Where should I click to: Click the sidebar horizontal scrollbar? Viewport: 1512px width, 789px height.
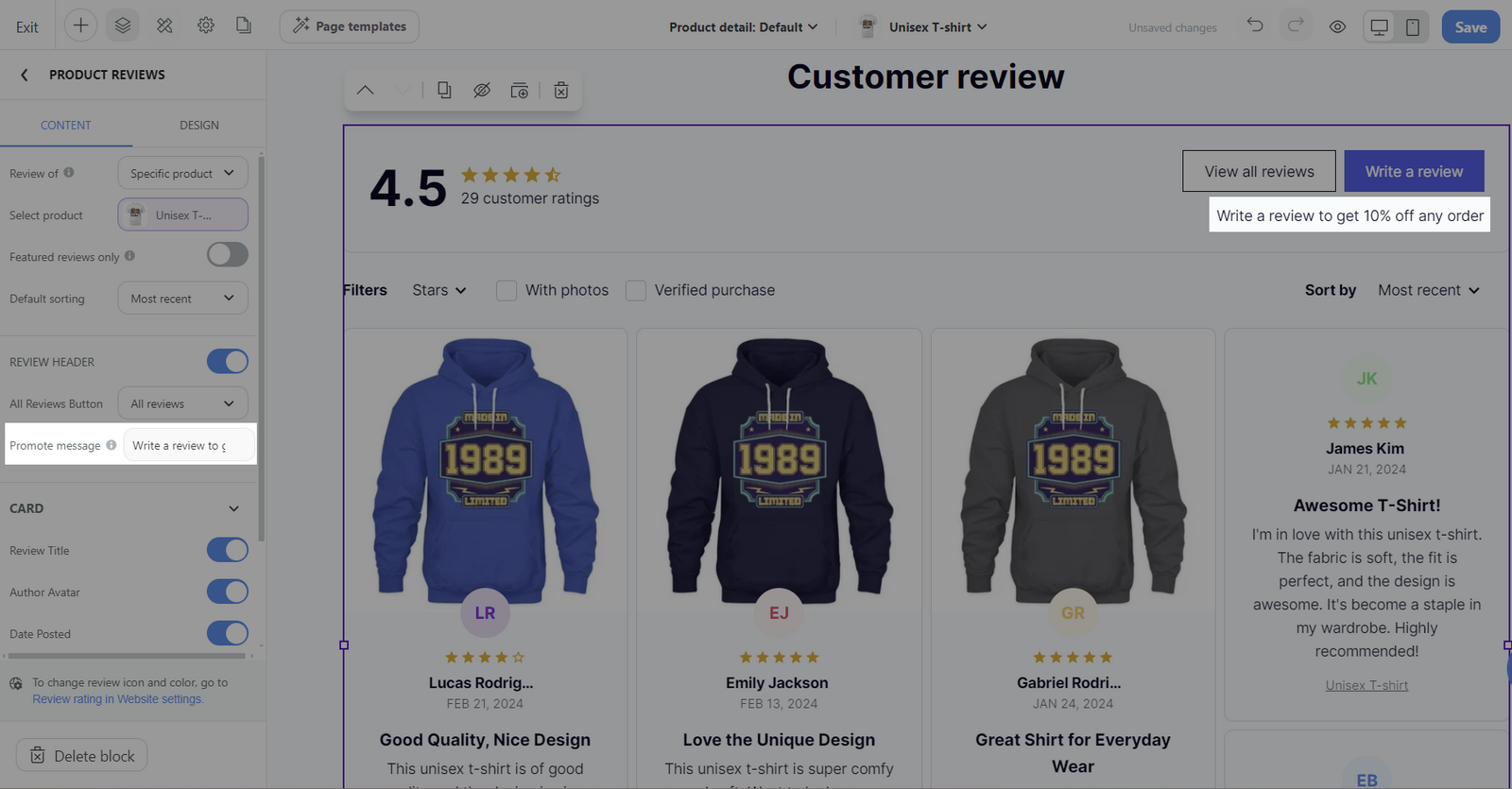coord(127,656)
